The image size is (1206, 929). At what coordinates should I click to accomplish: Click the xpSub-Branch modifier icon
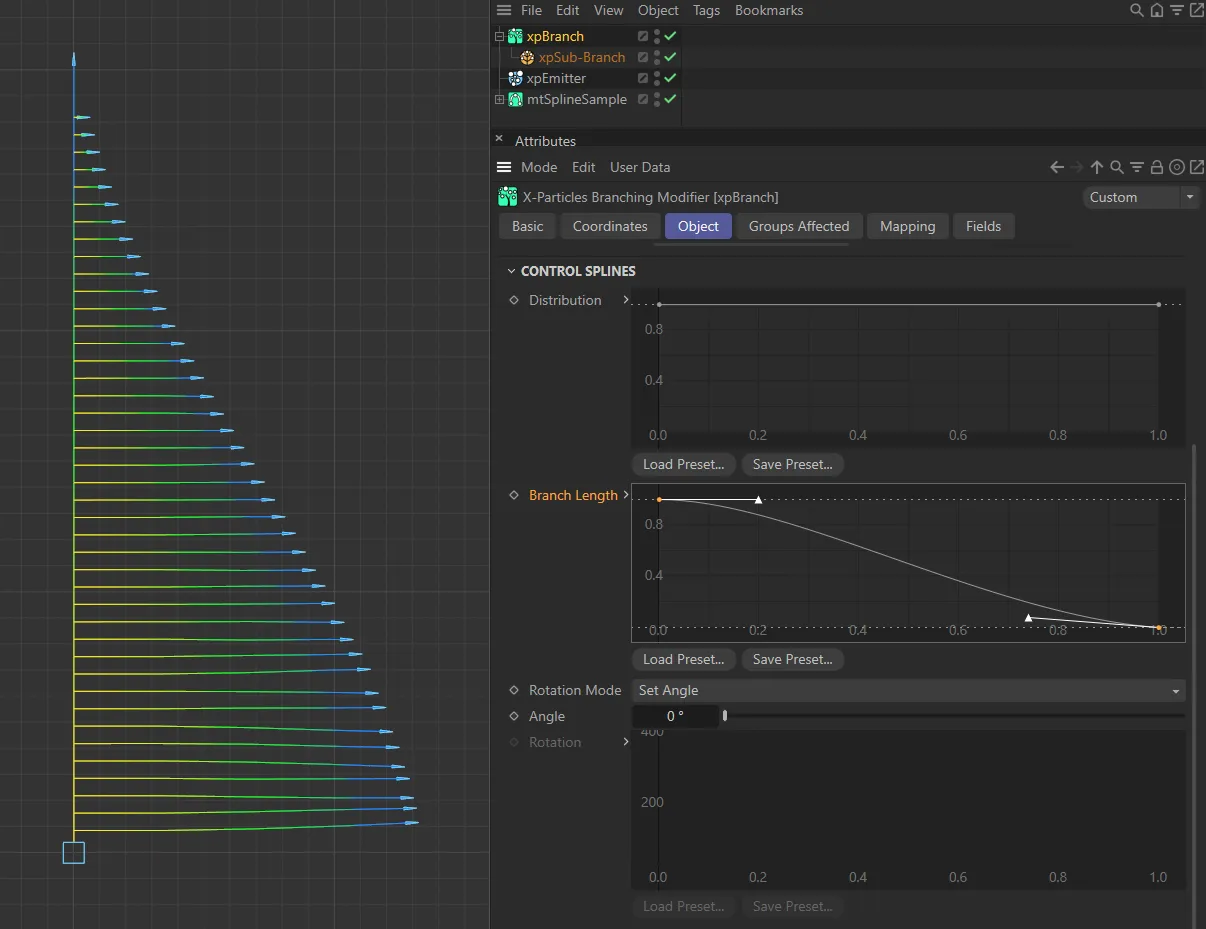(x=527, y=57)
